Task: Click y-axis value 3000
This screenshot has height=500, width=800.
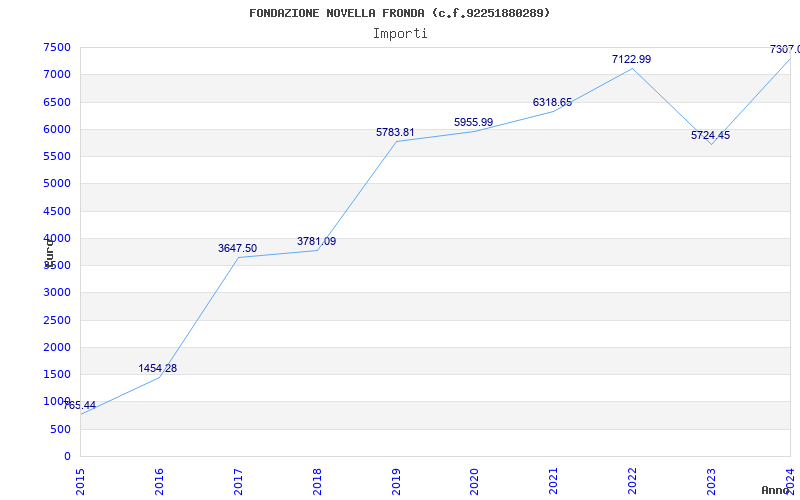Action: (x=57, y=293)
